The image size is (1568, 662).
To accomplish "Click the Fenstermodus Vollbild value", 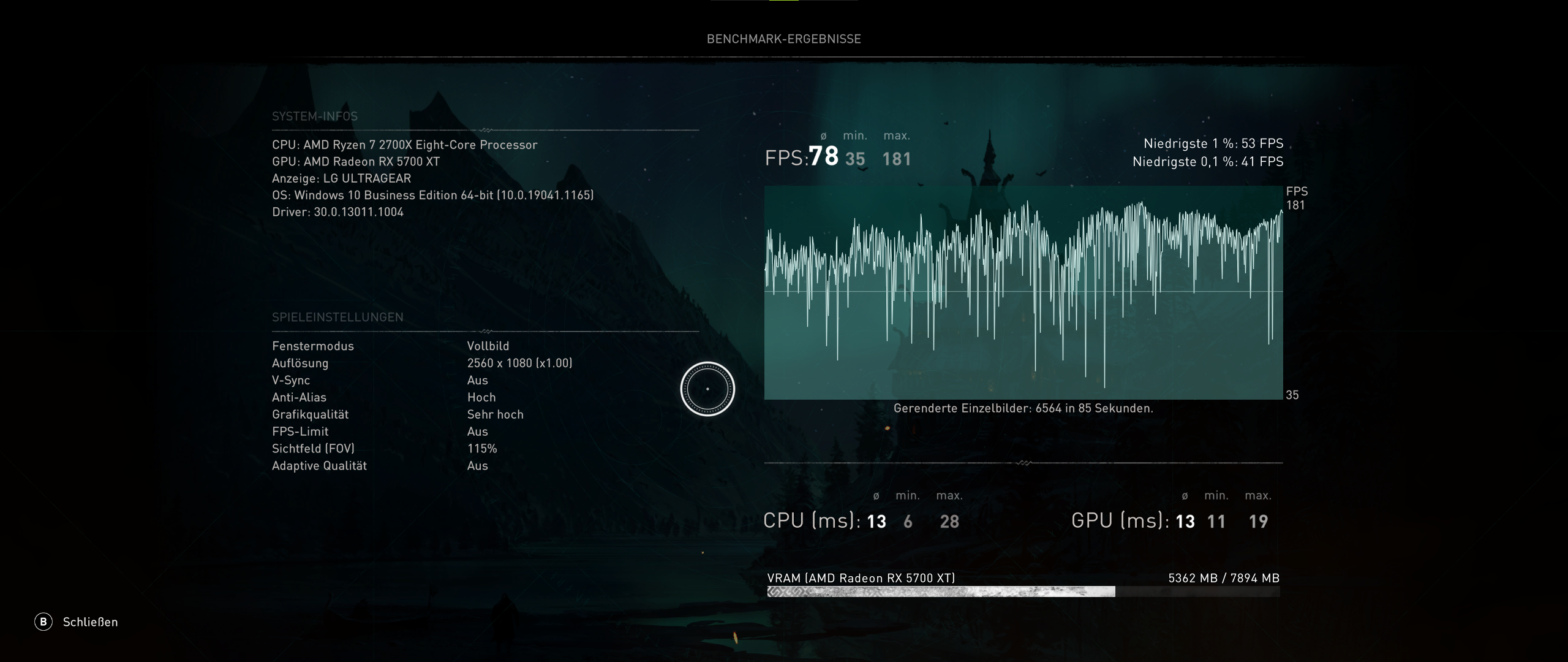I will (x=488, y=346).
